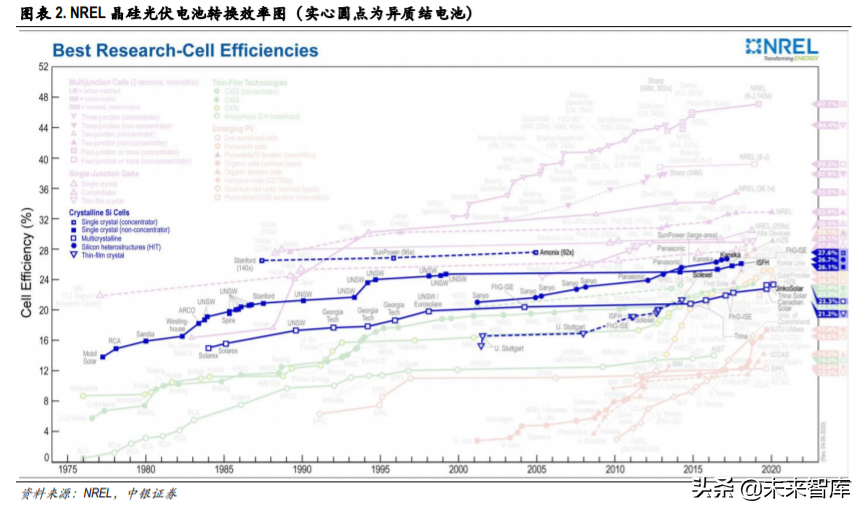Click the x-axis year 1980

[x=146, y=469]
